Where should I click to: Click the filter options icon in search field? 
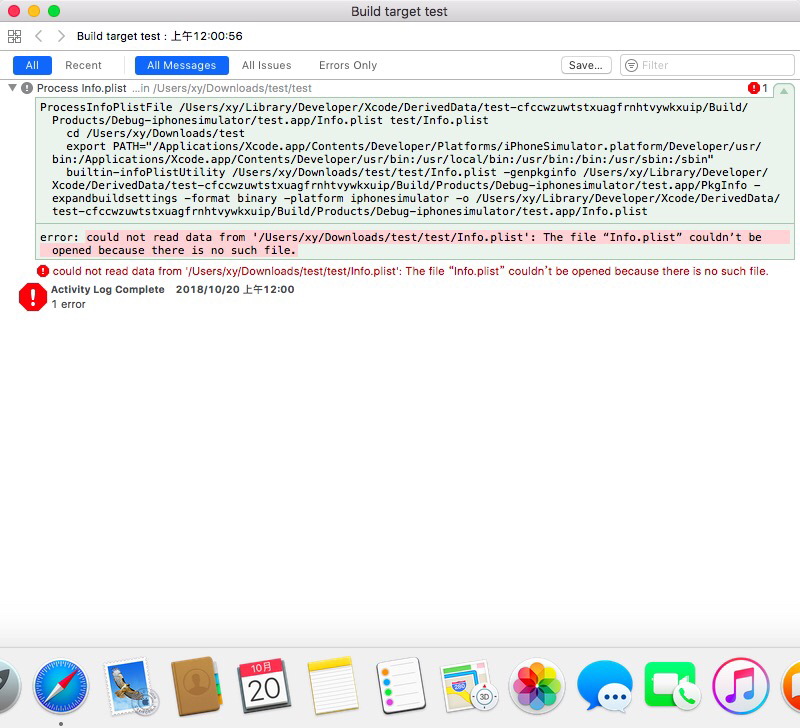tap(631, 65)
